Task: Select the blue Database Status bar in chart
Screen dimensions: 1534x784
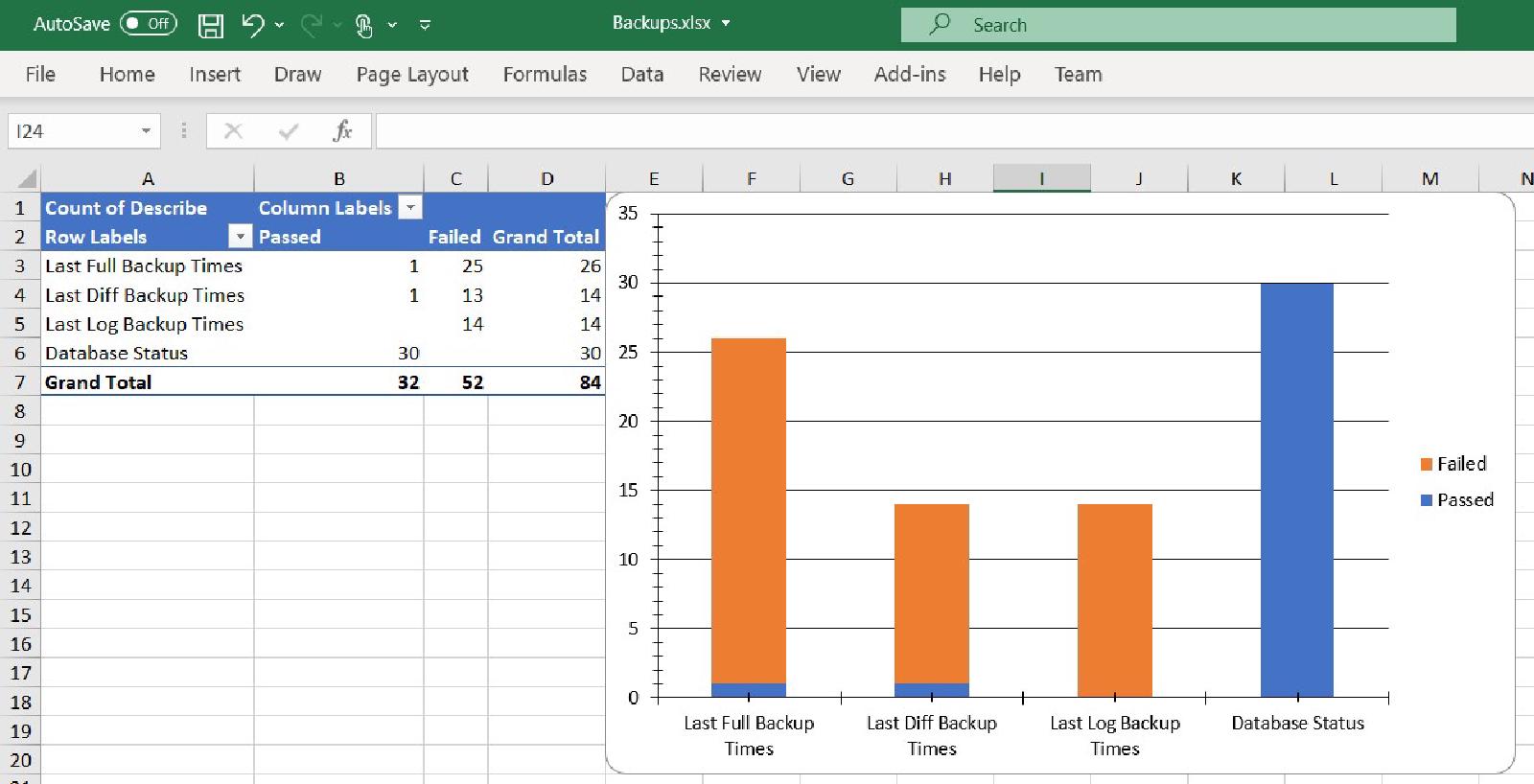Action: click(x=1297, y=490)
